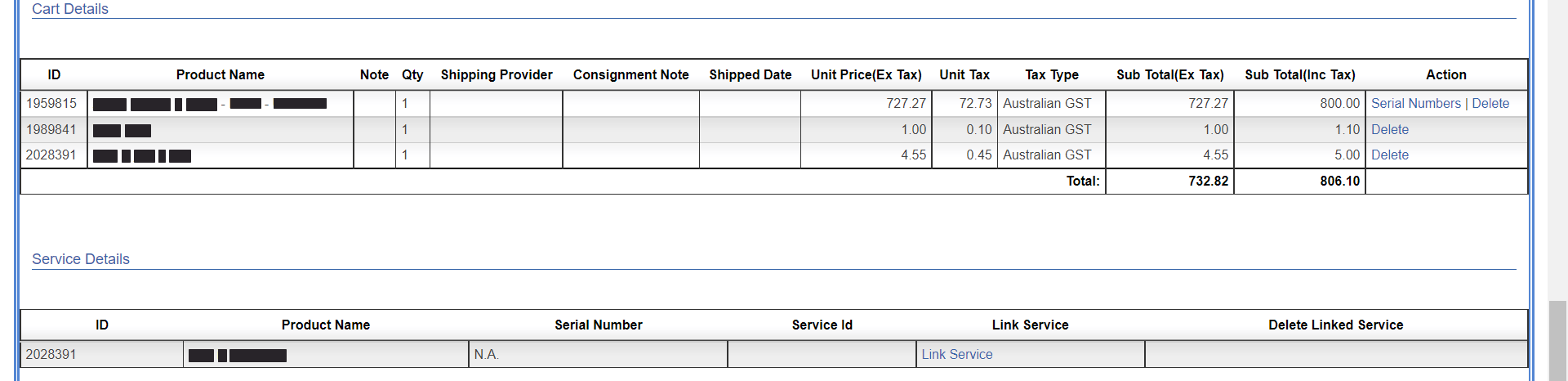
Task: Select the ID cell 1959815
Action: click(51, 104)
